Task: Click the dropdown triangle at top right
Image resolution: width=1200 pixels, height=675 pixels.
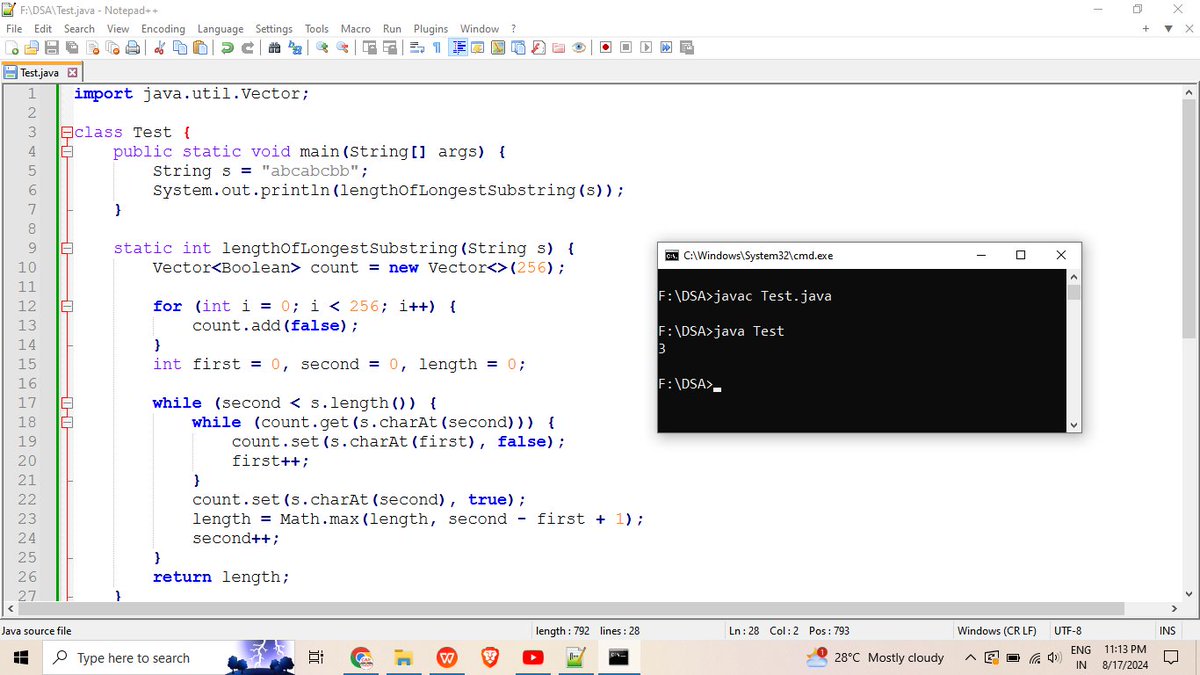Action: 1166,29
